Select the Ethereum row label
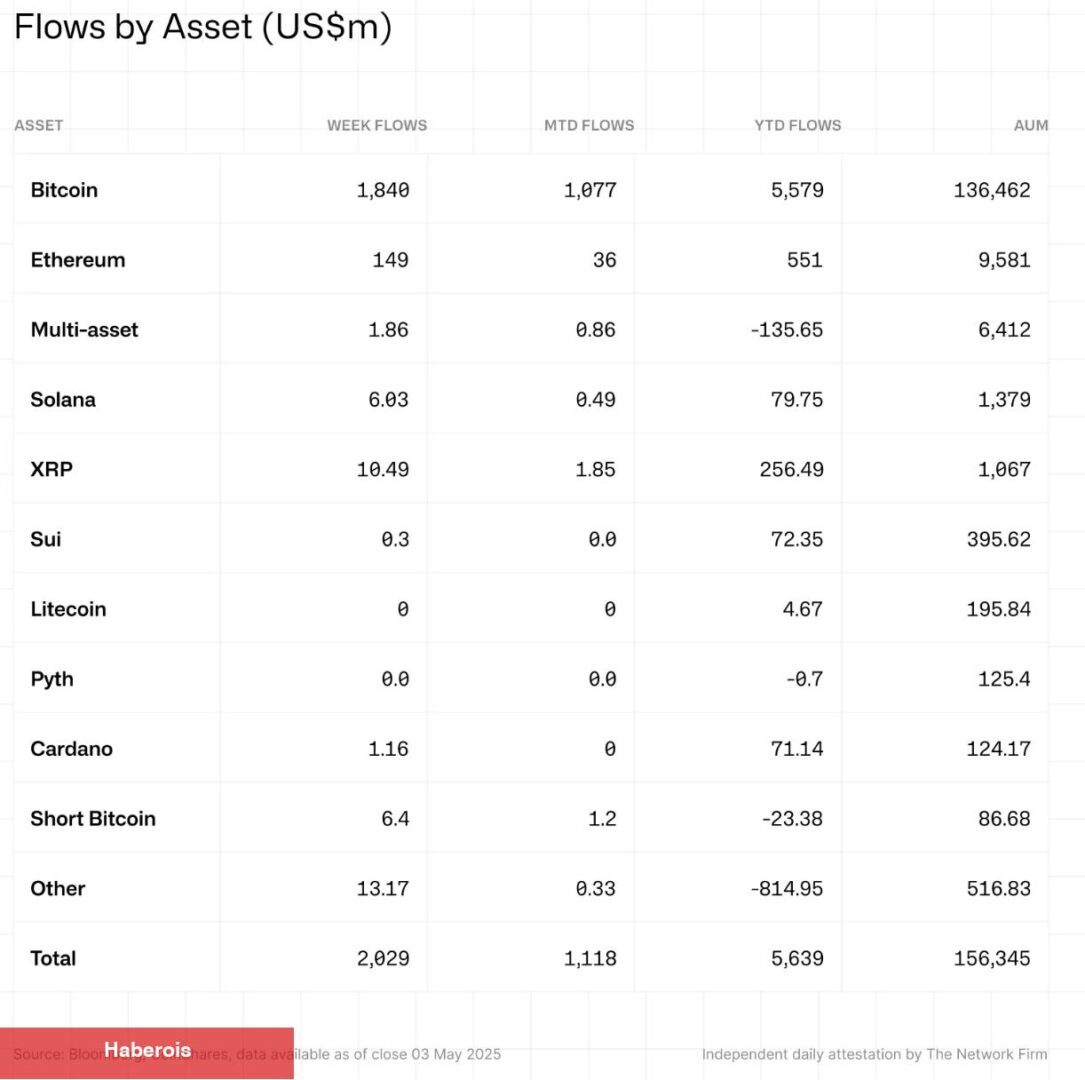1085x1080 pixels. 78,260
